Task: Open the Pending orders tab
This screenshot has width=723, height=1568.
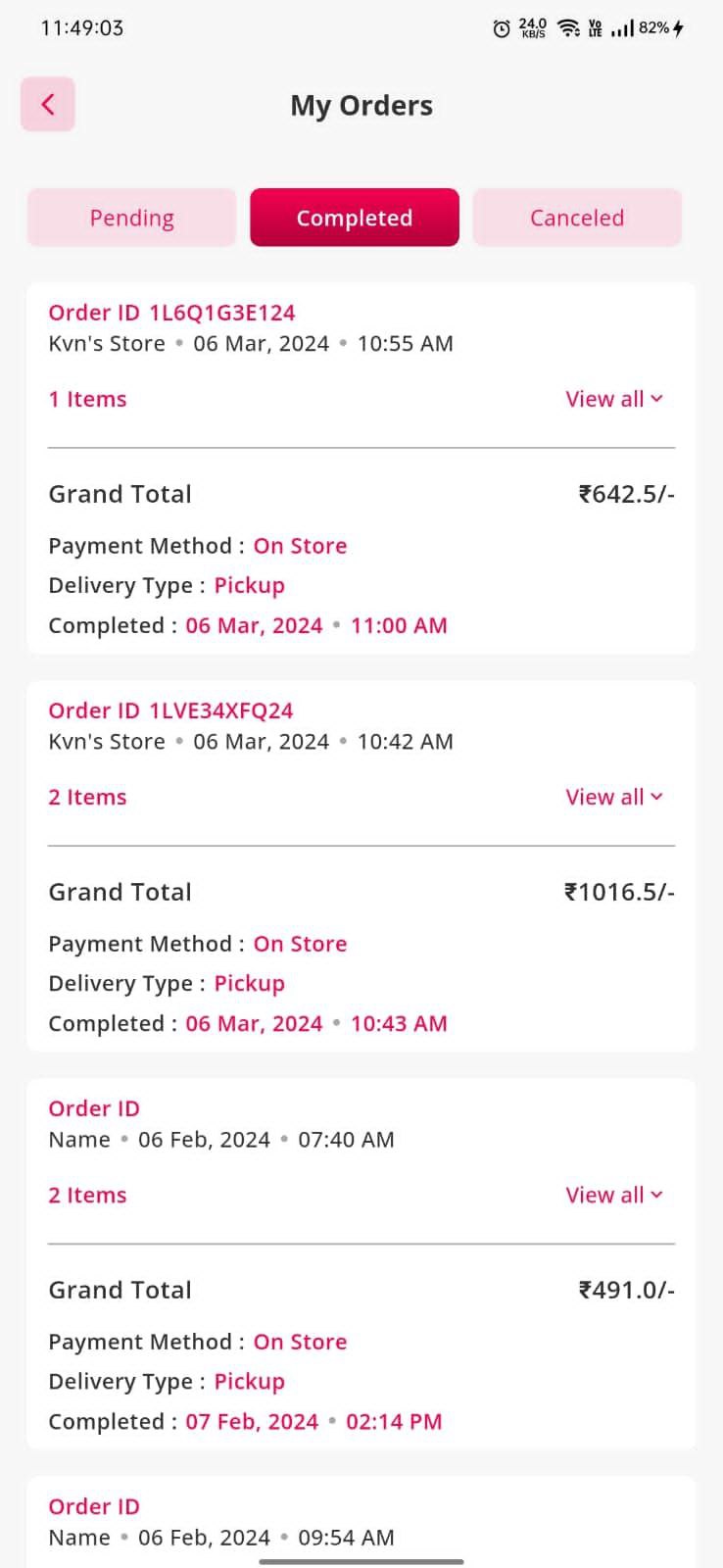Action: pos(131,218)
